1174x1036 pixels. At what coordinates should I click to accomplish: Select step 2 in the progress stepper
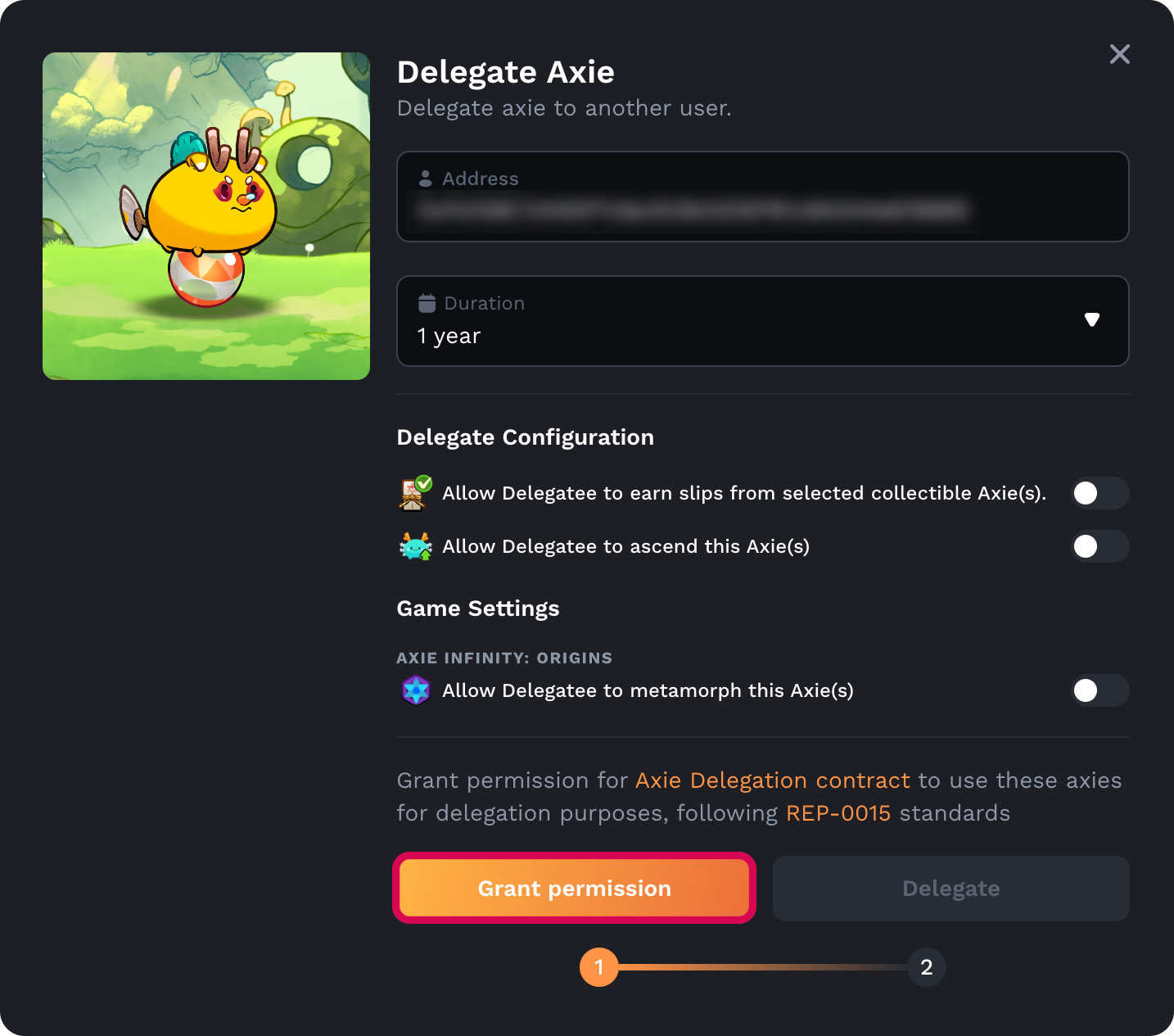[x=926, y=967]
